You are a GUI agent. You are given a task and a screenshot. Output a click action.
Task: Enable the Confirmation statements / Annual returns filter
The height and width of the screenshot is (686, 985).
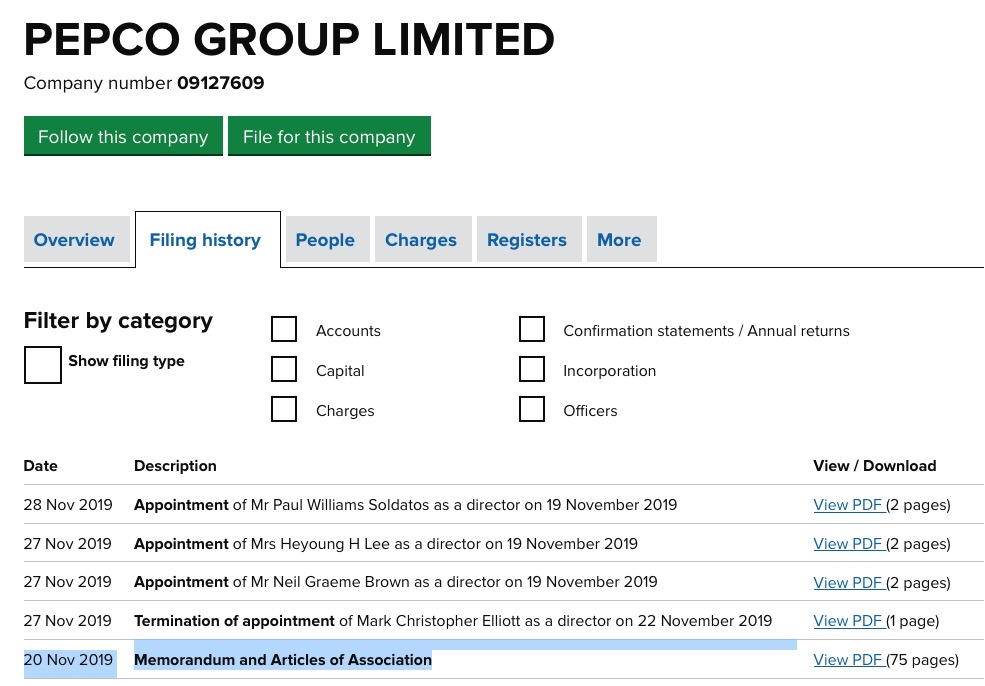coord(532,329)
